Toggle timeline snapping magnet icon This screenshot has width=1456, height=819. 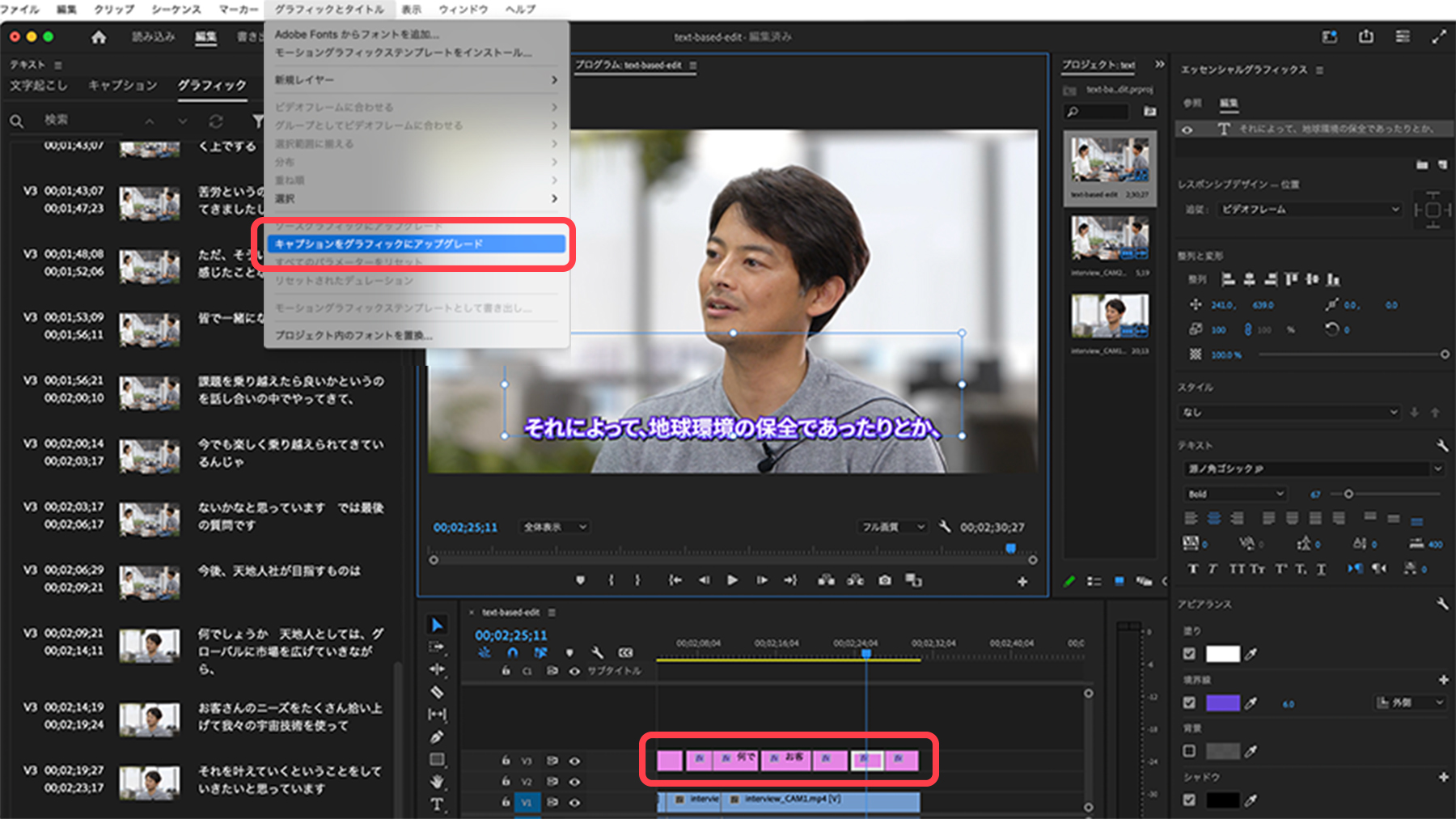[512, 652]
